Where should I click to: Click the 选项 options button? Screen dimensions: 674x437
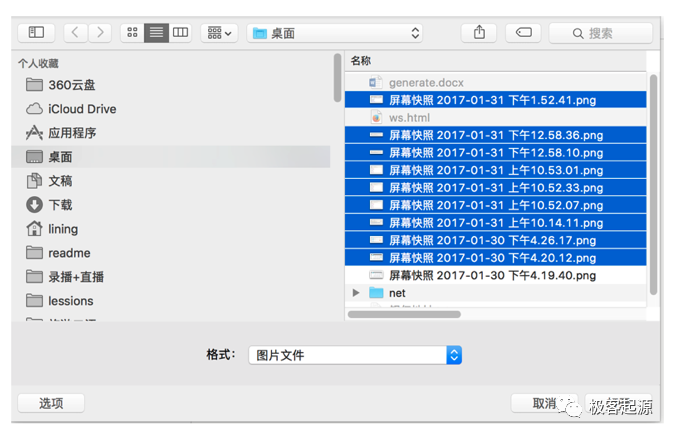pos(51,403)
